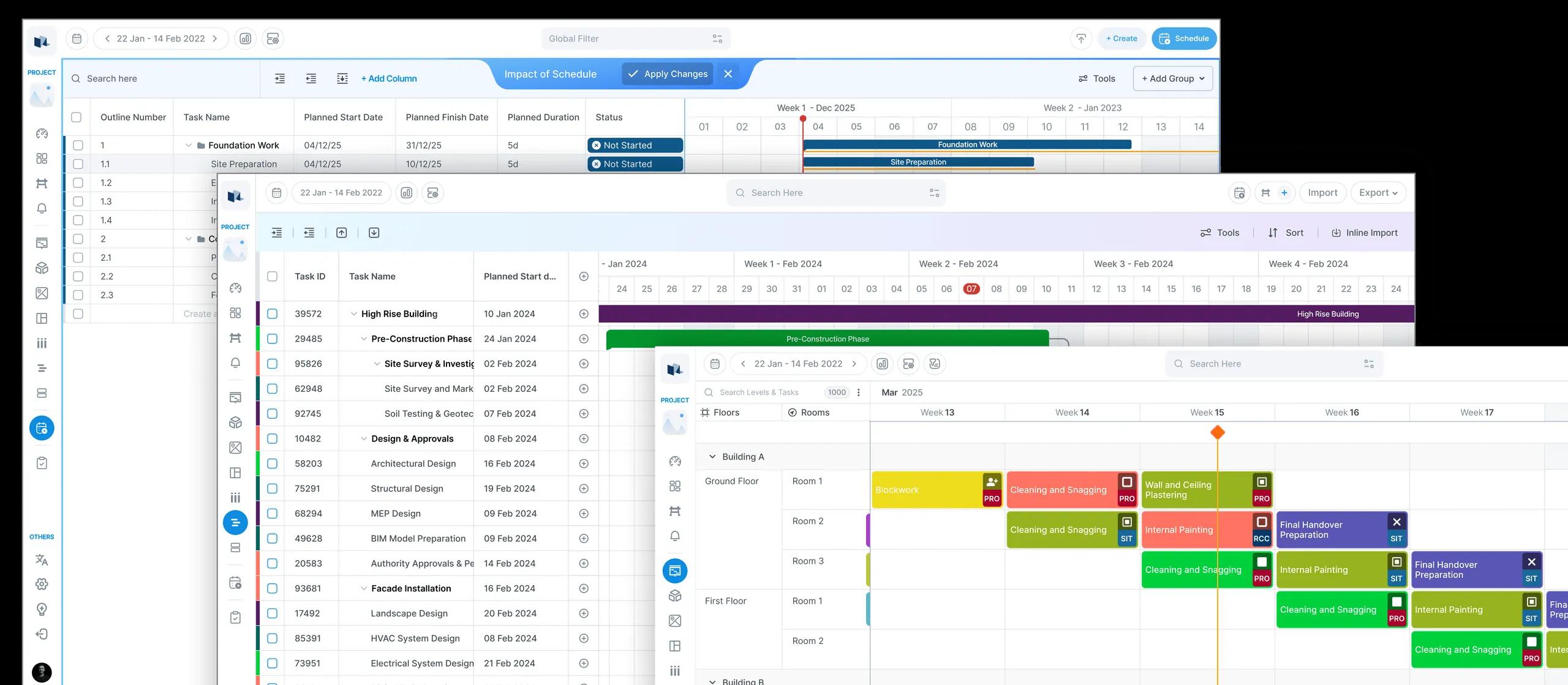Open the bell notifications icon in leftmost sidebar
The width and height of the screenshot is (1568, 685).
point(42,208)
